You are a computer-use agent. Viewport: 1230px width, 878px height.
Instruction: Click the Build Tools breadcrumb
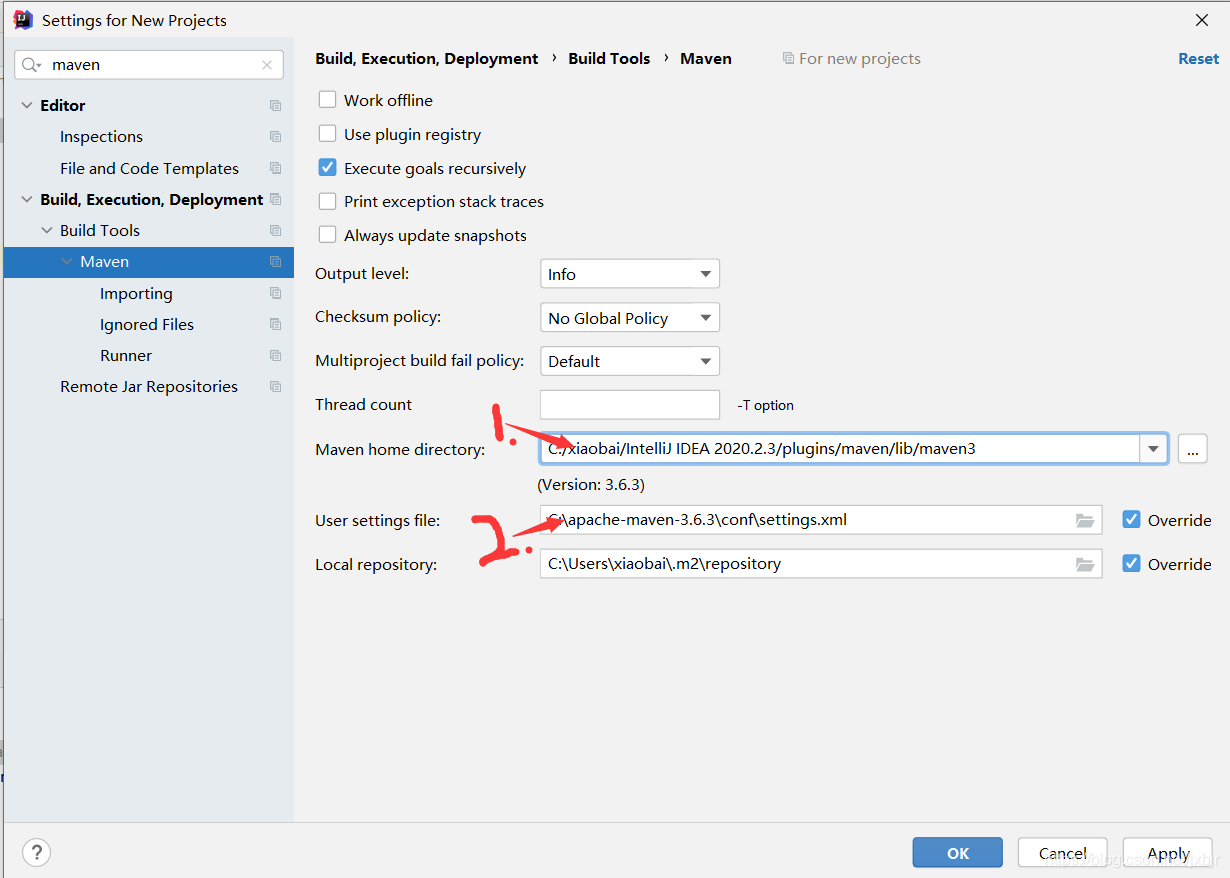(x=609, y=59)
